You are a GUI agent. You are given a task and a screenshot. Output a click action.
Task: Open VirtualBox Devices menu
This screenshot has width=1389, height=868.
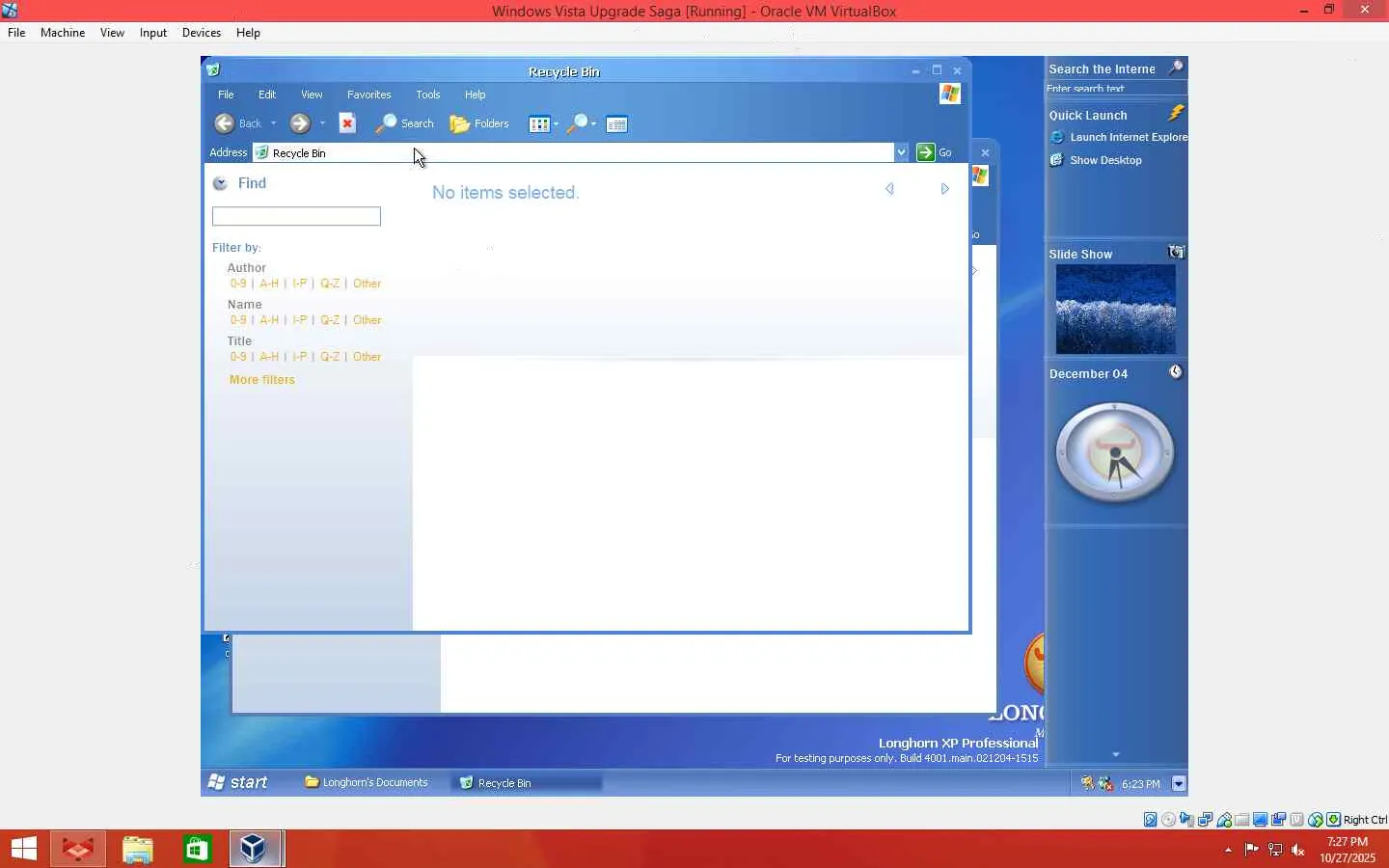(x=202, y=33)
